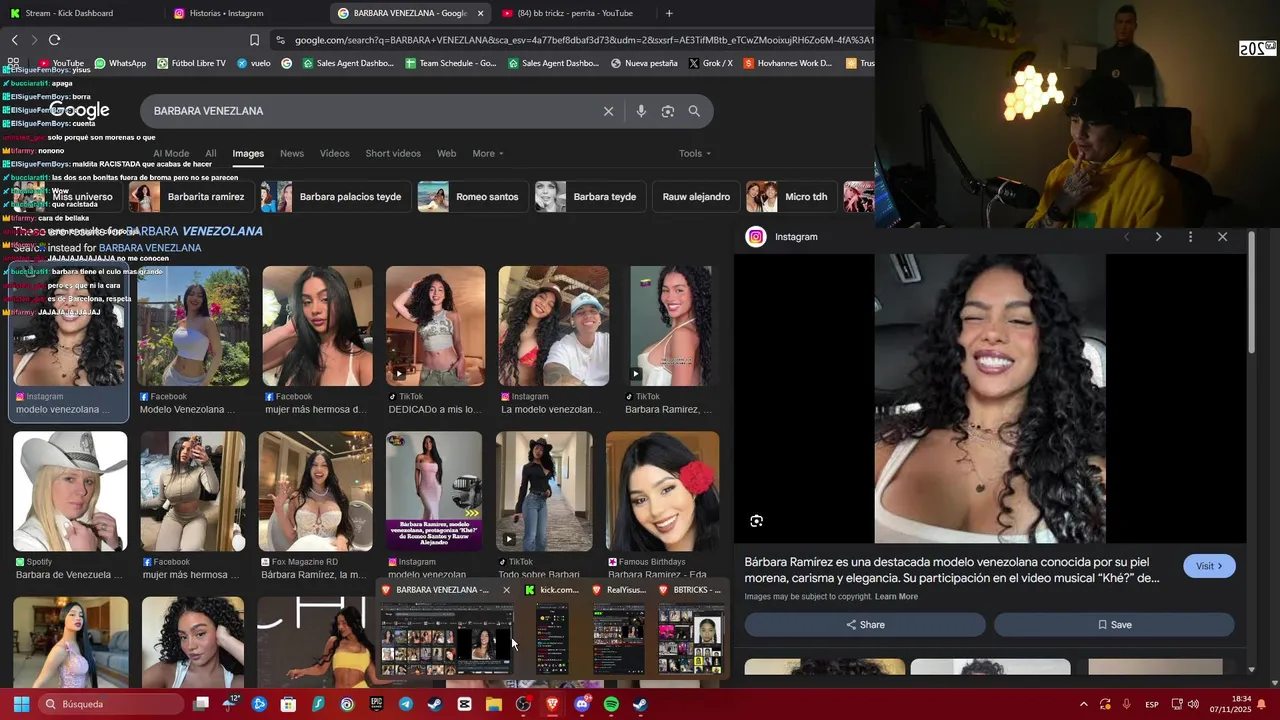1280x720 pixels.
Task: Select the Short videos tab
Action: (x=393, y=153)
